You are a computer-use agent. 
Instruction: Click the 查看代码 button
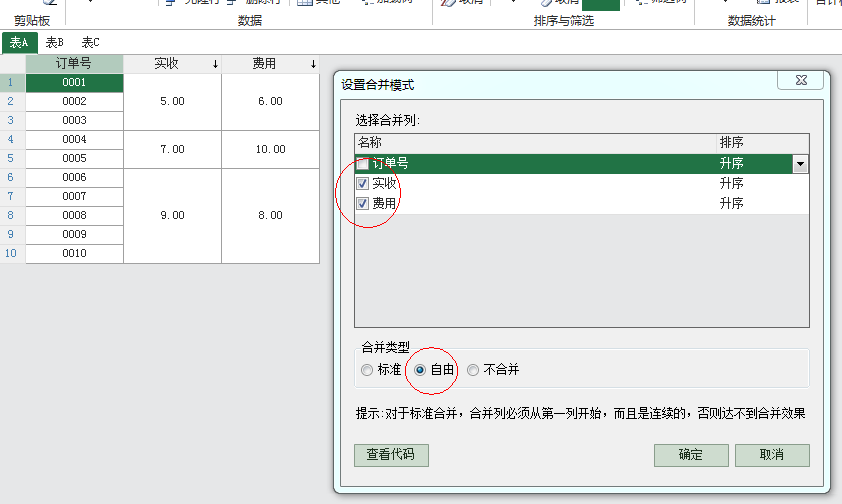(391, 455)
